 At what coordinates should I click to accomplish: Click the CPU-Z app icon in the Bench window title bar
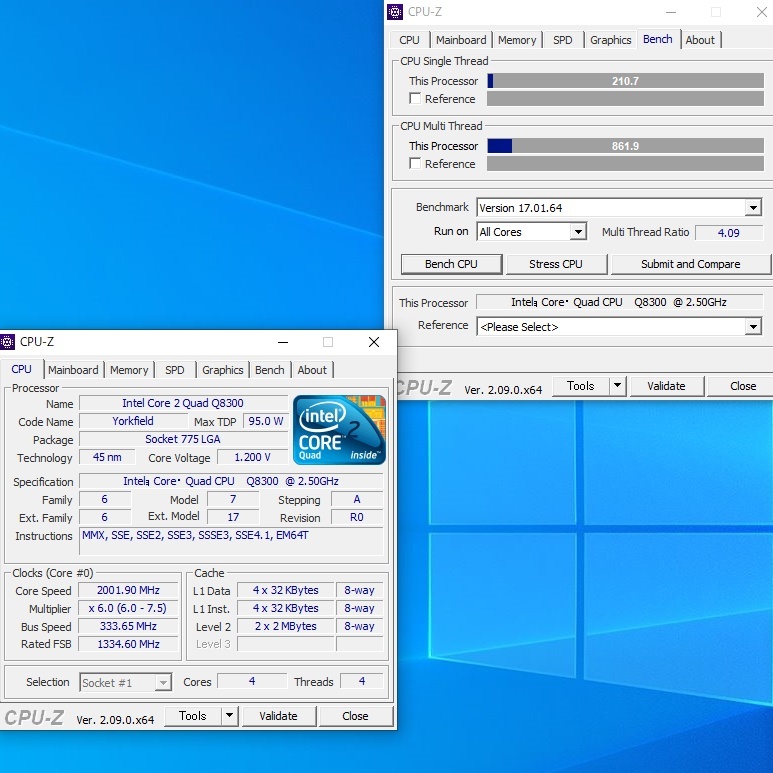(x=394, y=12)
